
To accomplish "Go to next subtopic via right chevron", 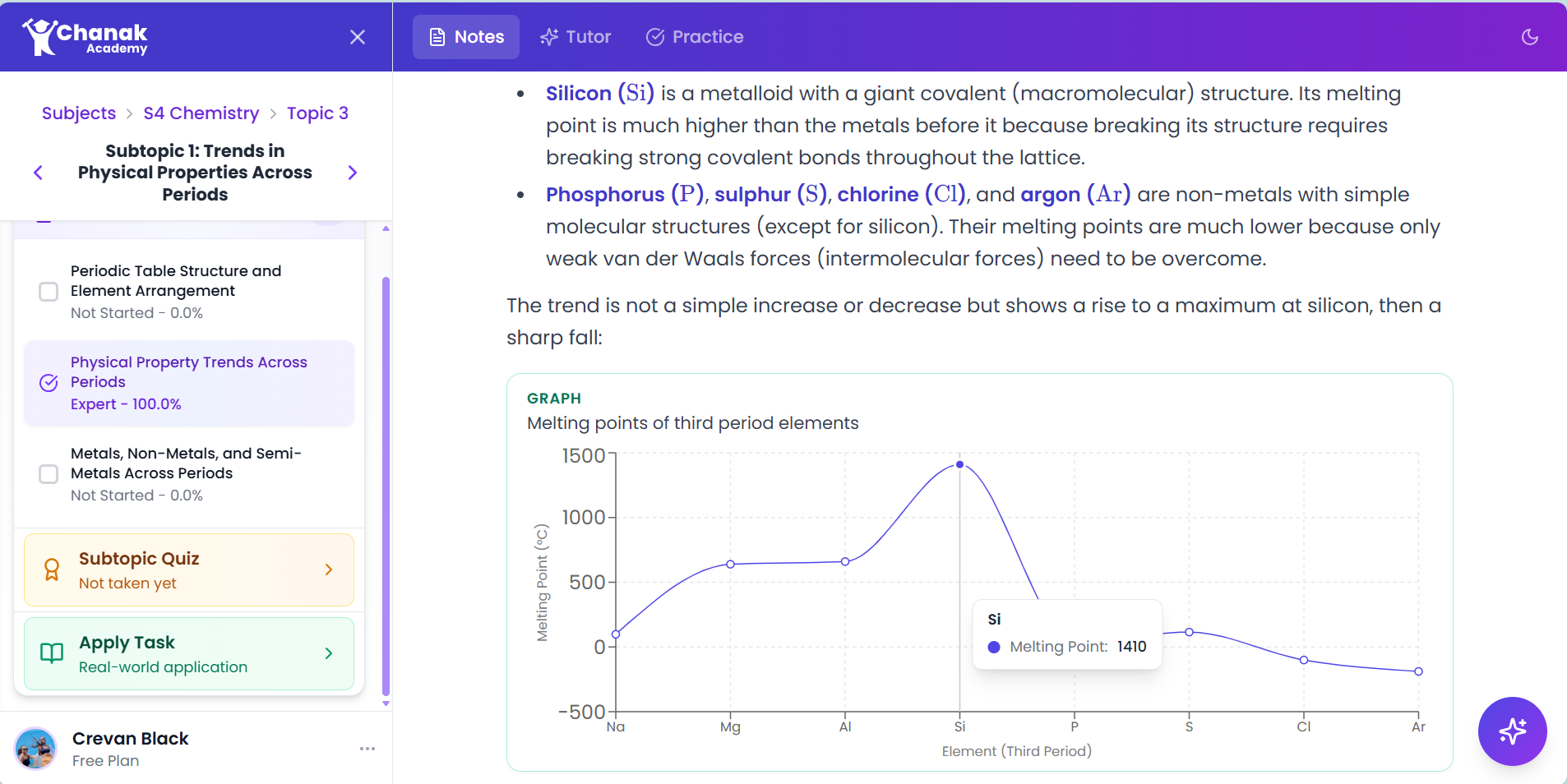I will click(x=352, y=173).
